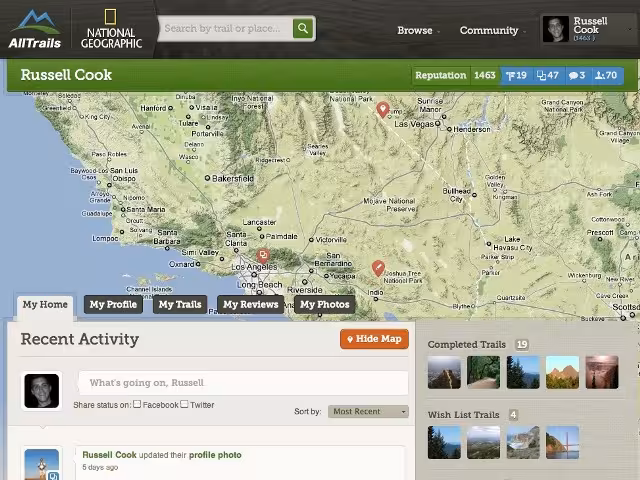Switch to the My Reviews tab
The height and width of the screenshot is (480, 640).
251,304
